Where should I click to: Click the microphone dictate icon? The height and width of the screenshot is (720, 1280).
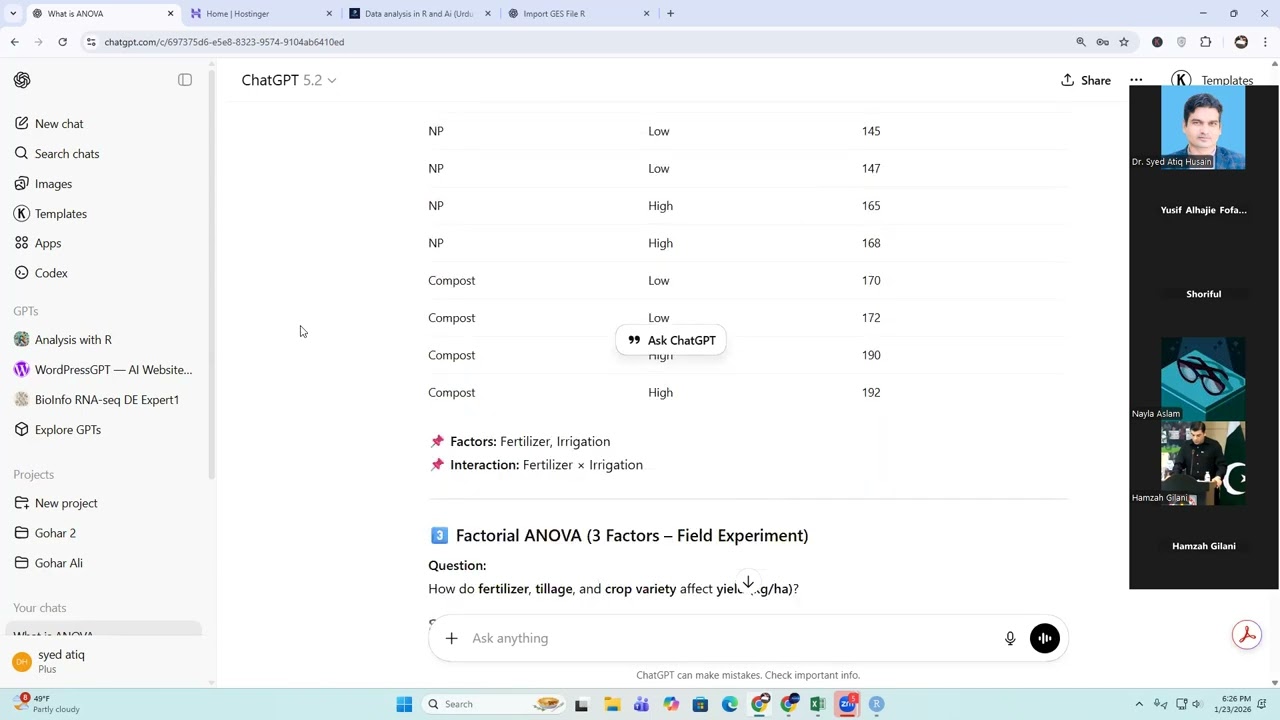click(x=1010, y=638)
